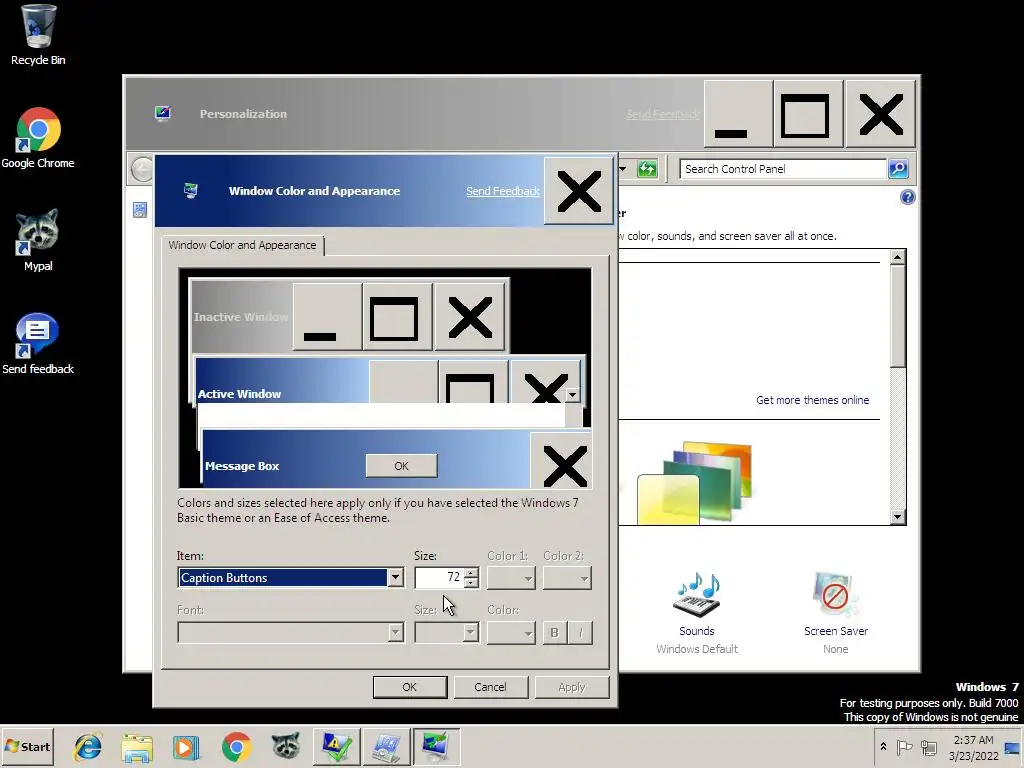Toggle the Bold font button
Screen dimensions: 1024x768
[554, 632]
